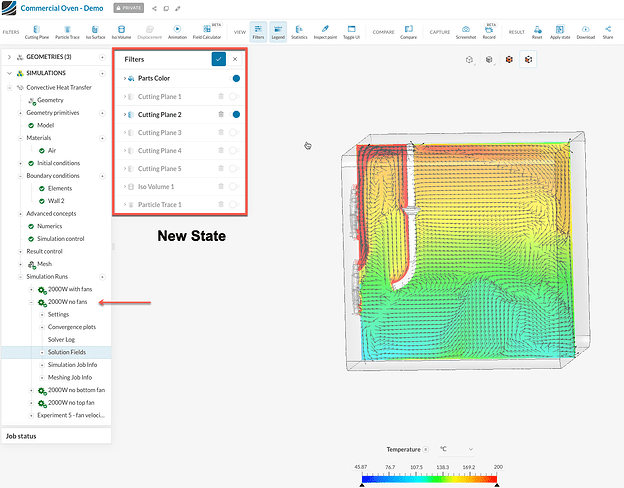The image size is (624, 488).
Task: Open Convergence plots in the tree
Action: point(71,327)
